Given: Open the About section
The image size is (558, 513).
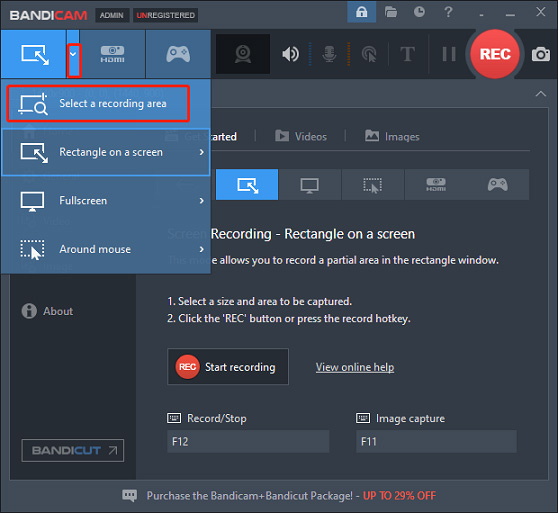Looking at the screenshot, I should point(47,311).
